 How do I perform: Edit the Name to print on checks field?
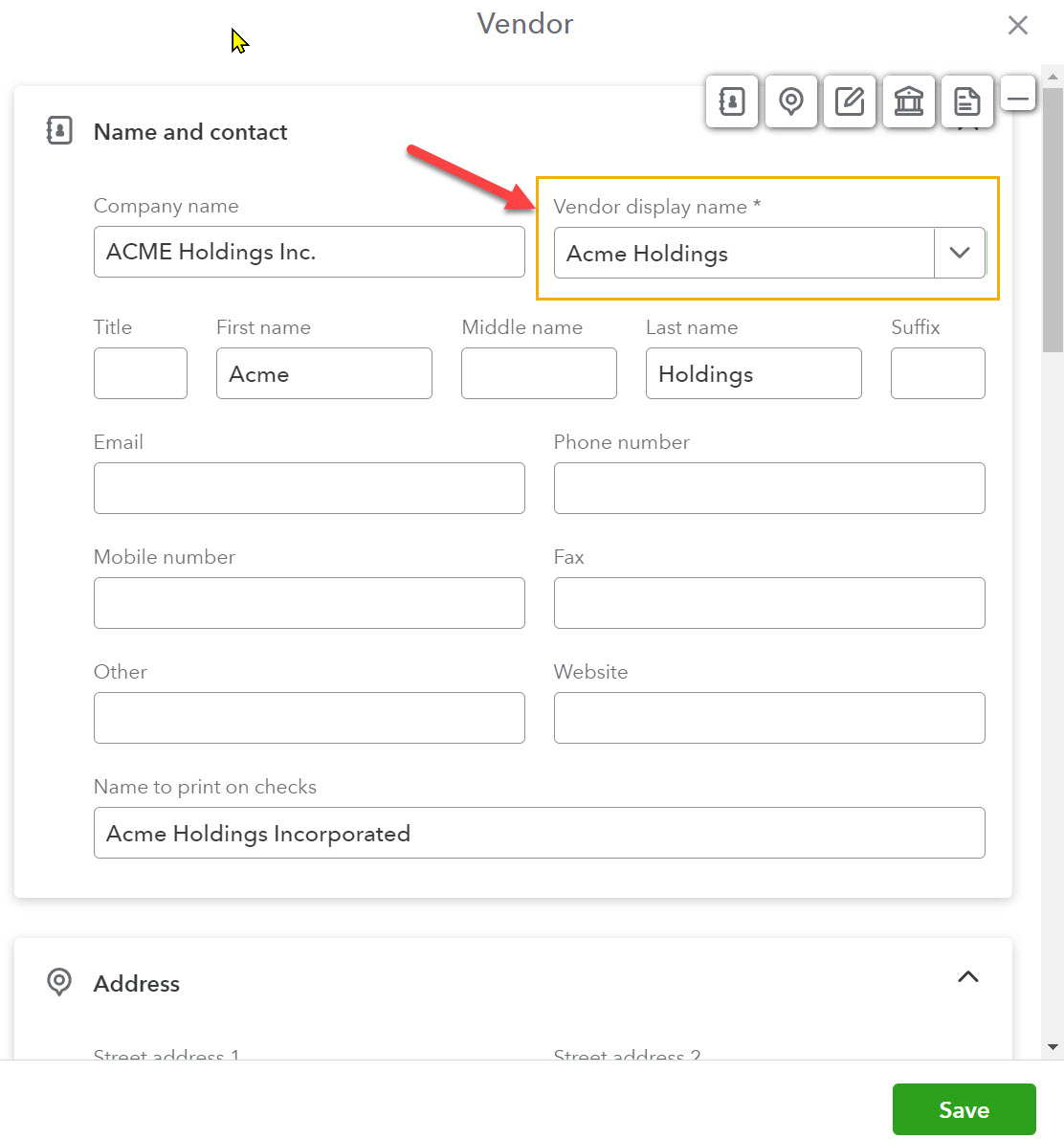[539, 833]
